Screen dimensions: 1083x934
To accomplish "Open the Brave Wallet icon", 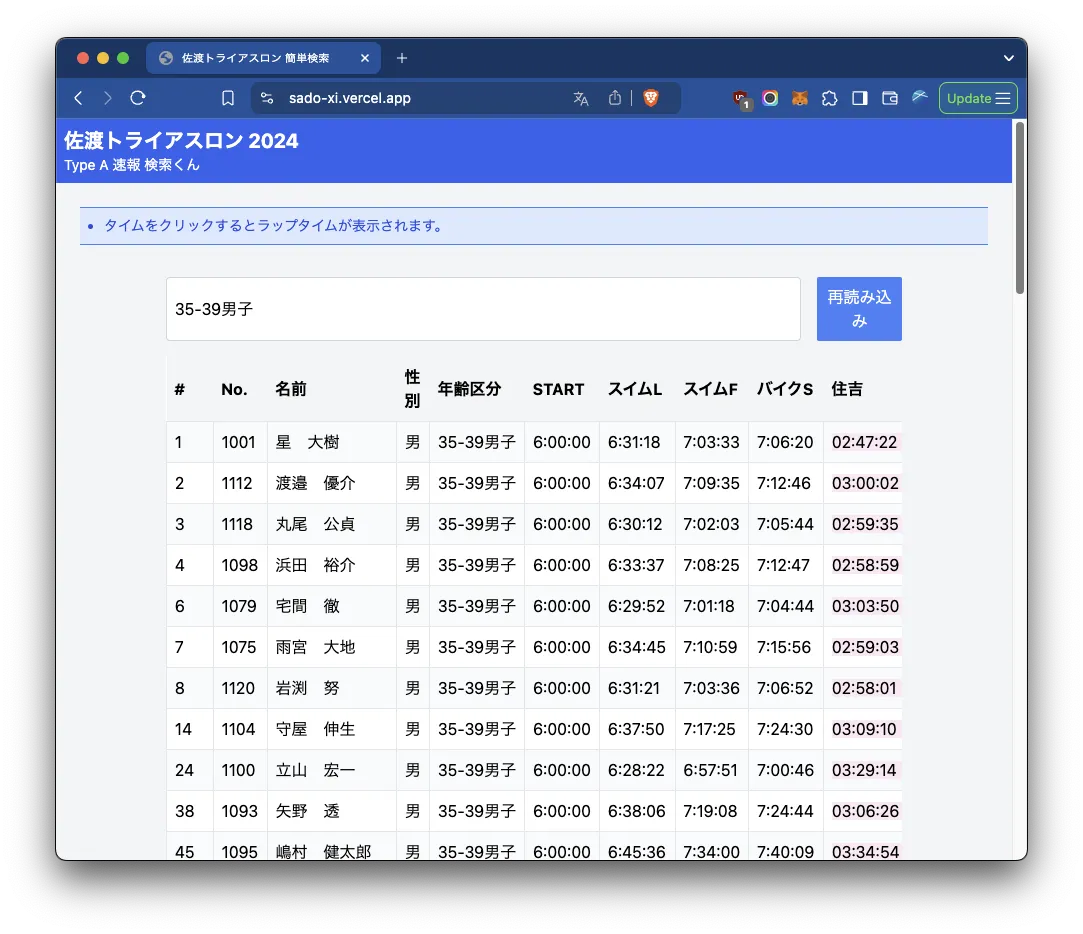I will click(x=889, y=98).
